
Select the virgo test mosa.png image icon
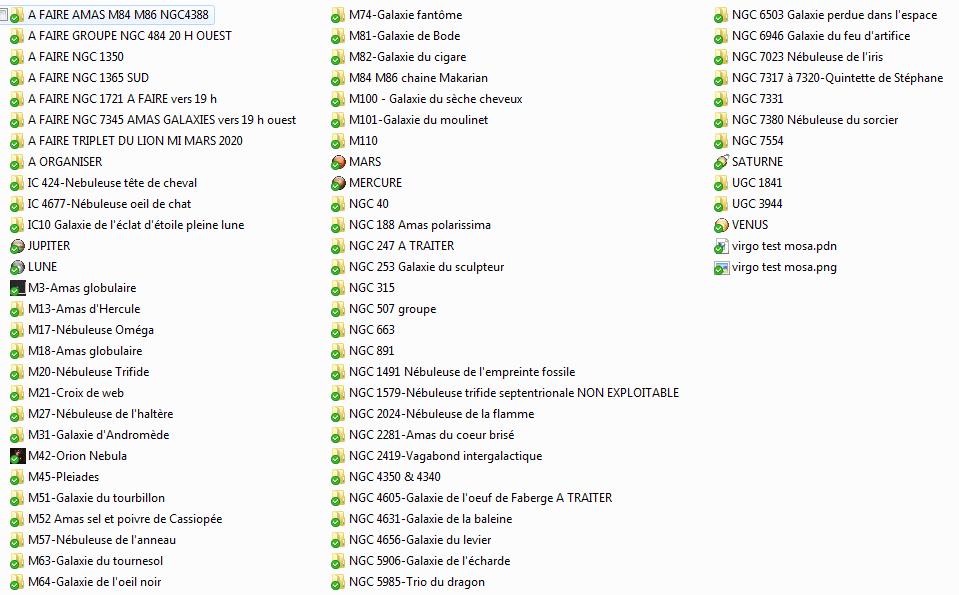(721, 267)
